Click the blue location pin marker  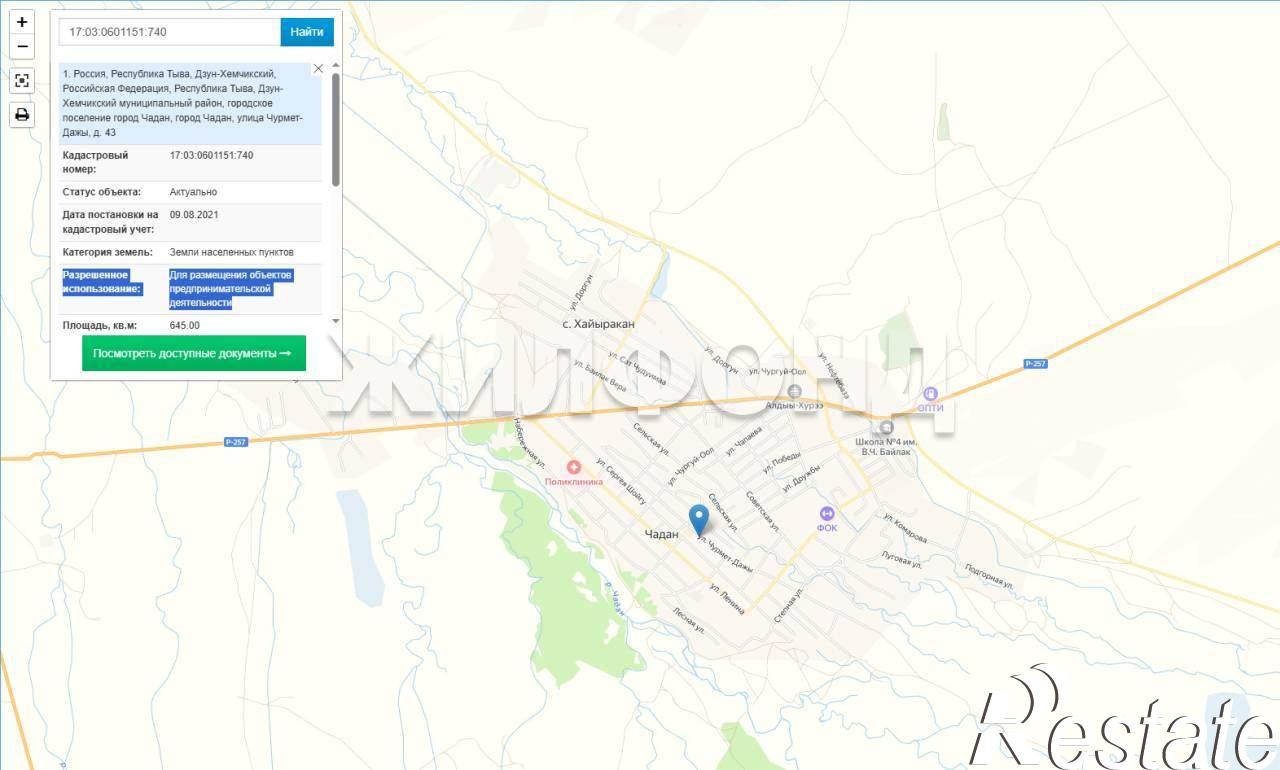point(699,520)
